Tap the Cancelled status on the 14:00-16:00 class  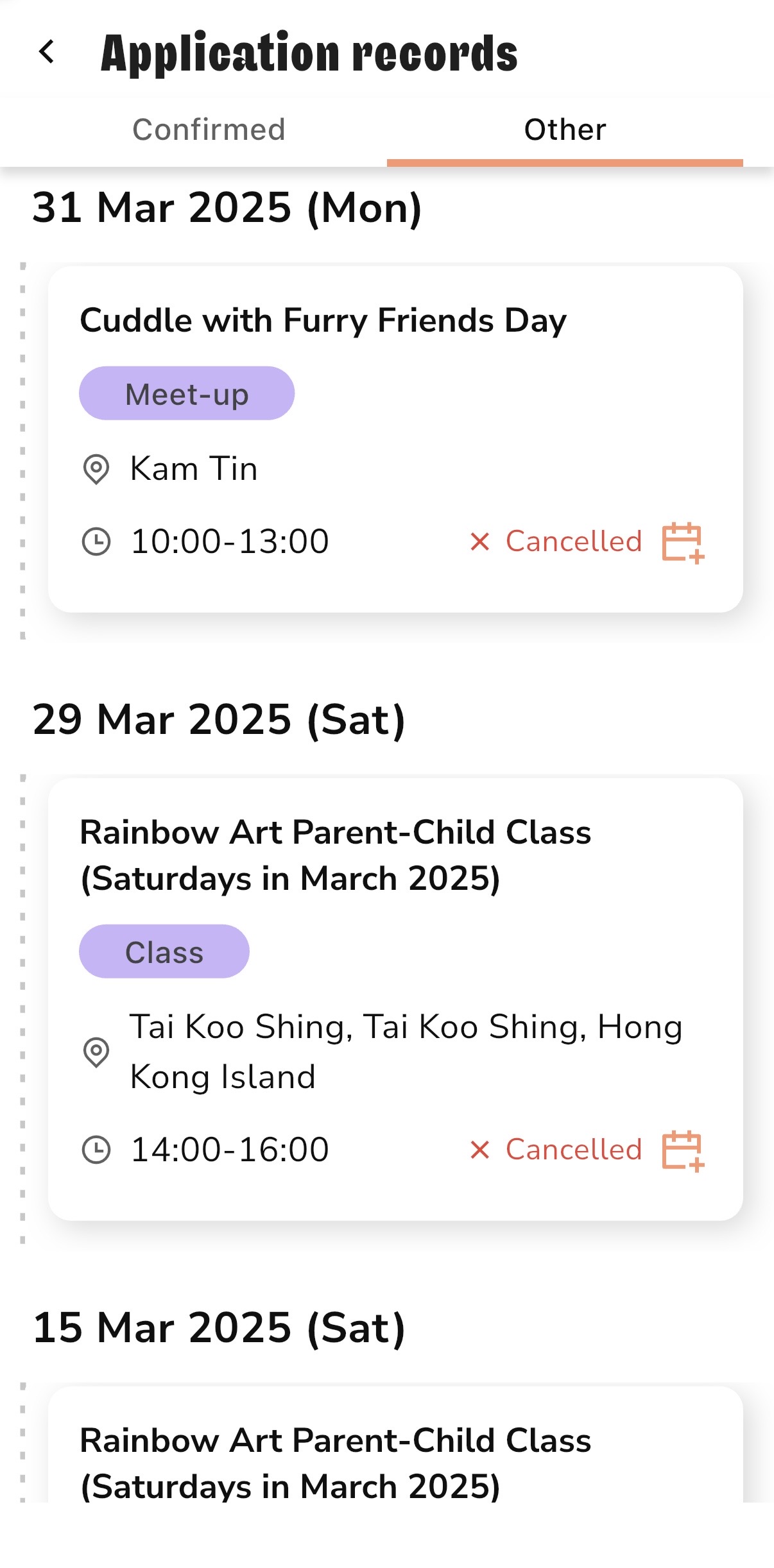click(x=574, y=1150)
